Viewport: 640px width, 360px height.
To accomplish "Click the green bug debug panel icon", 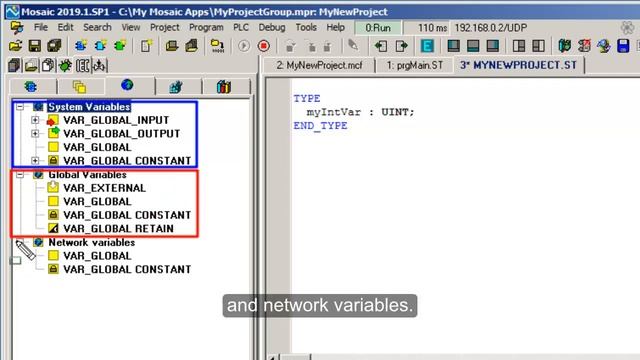I will point(65,66).
